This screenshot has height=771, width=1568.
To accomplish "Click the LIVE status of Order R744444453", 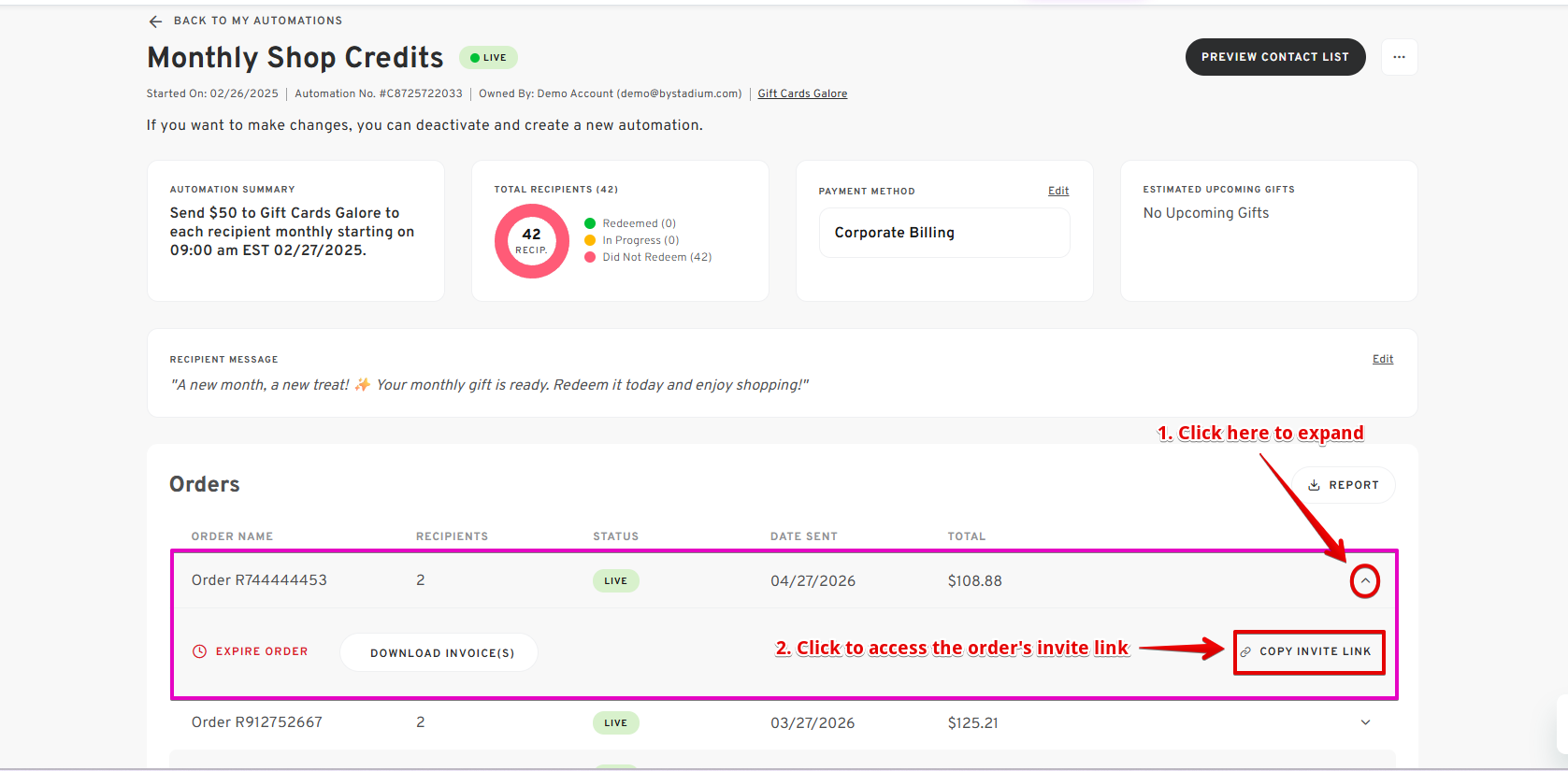I will (616, 581).
